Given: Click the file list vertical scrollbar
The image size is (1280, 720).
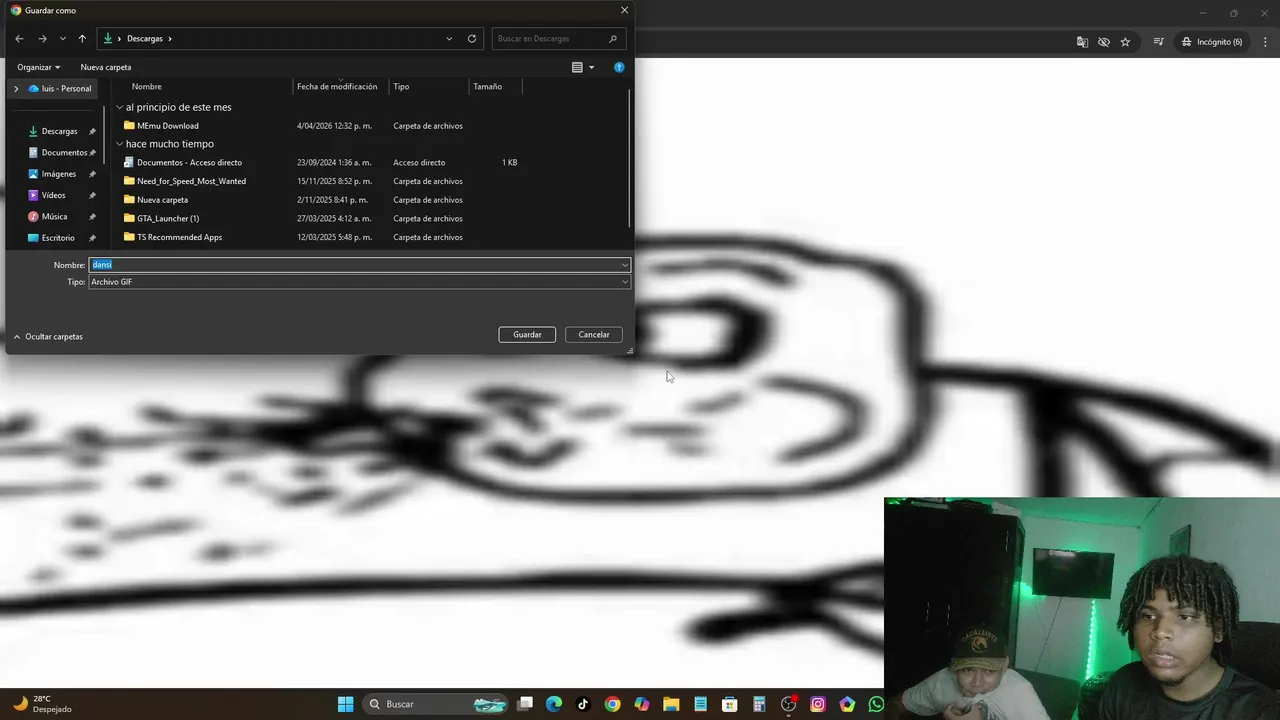Looking at the screenshot, I should coord(629,160).
